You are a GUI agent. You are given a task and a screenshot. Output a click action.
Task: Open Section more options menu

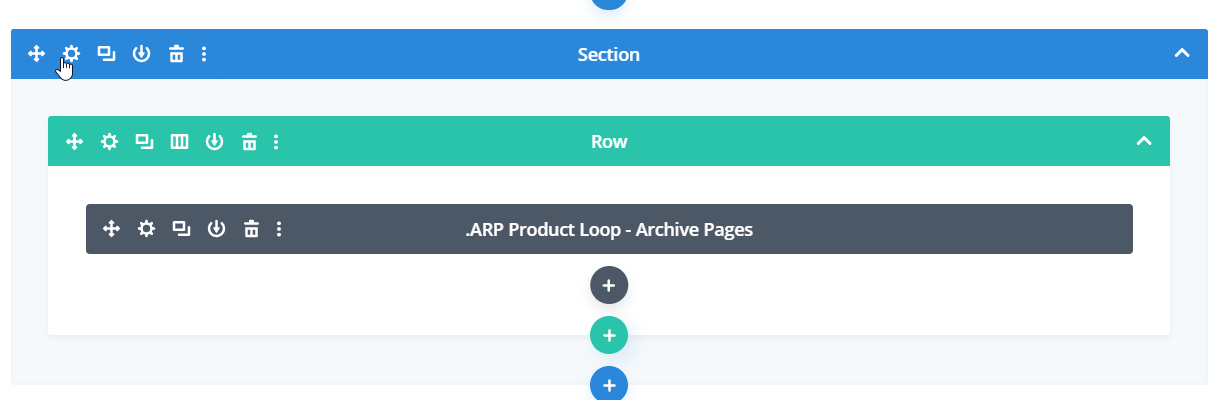click(x=204, y=54)
